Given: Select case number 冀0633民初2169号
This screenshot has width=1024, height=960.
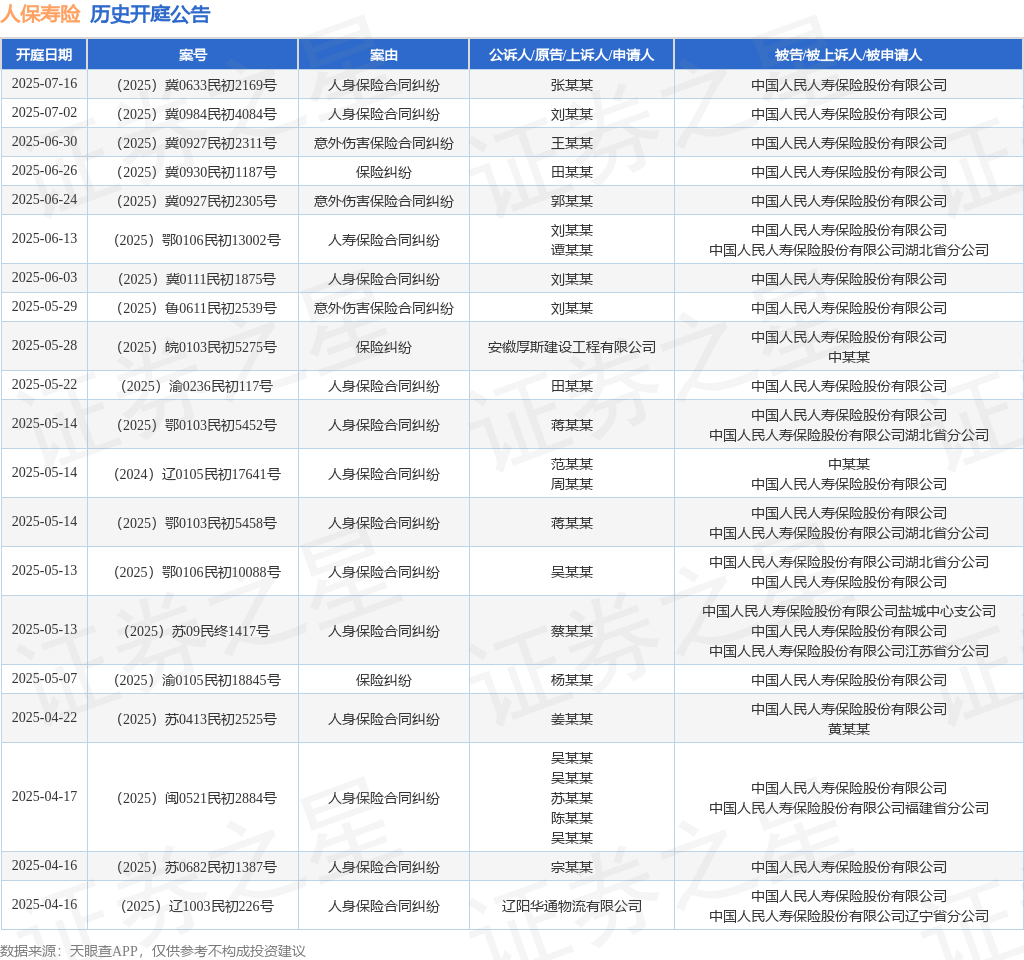Looking at the screenshot, I should coord(197,85).
